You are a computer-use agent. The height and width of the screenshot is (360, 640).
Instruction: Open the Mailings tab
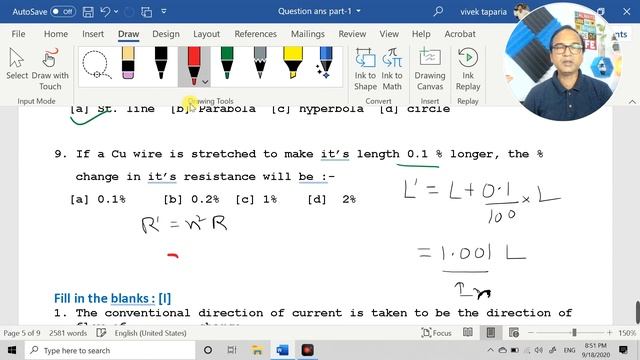coord(308,34)
